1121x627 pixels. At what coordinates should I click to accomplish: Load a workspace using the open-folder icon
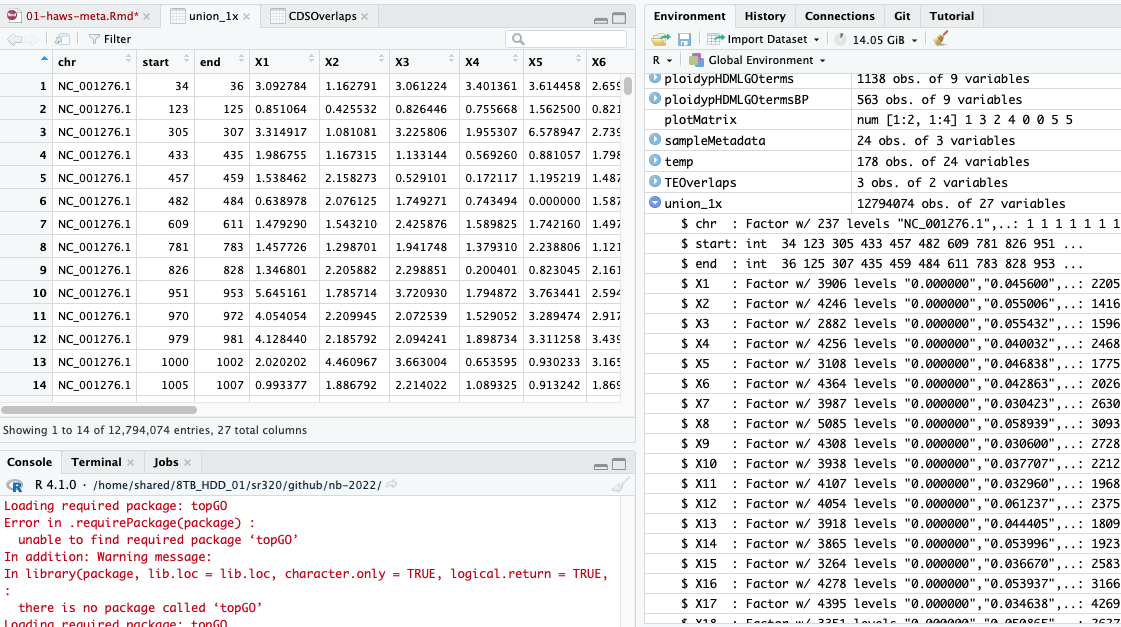[661, 39]
